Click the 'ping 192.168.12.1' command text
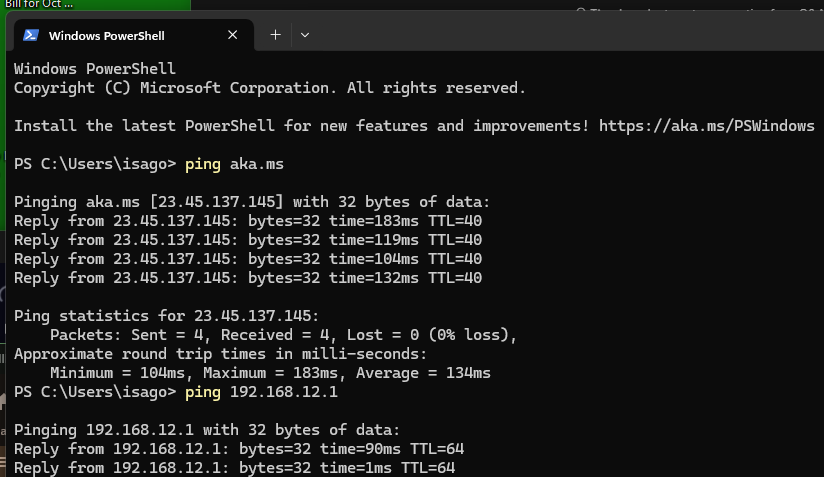Image resolution: width=824 pixels, height=477 pixels. [261, 392]
